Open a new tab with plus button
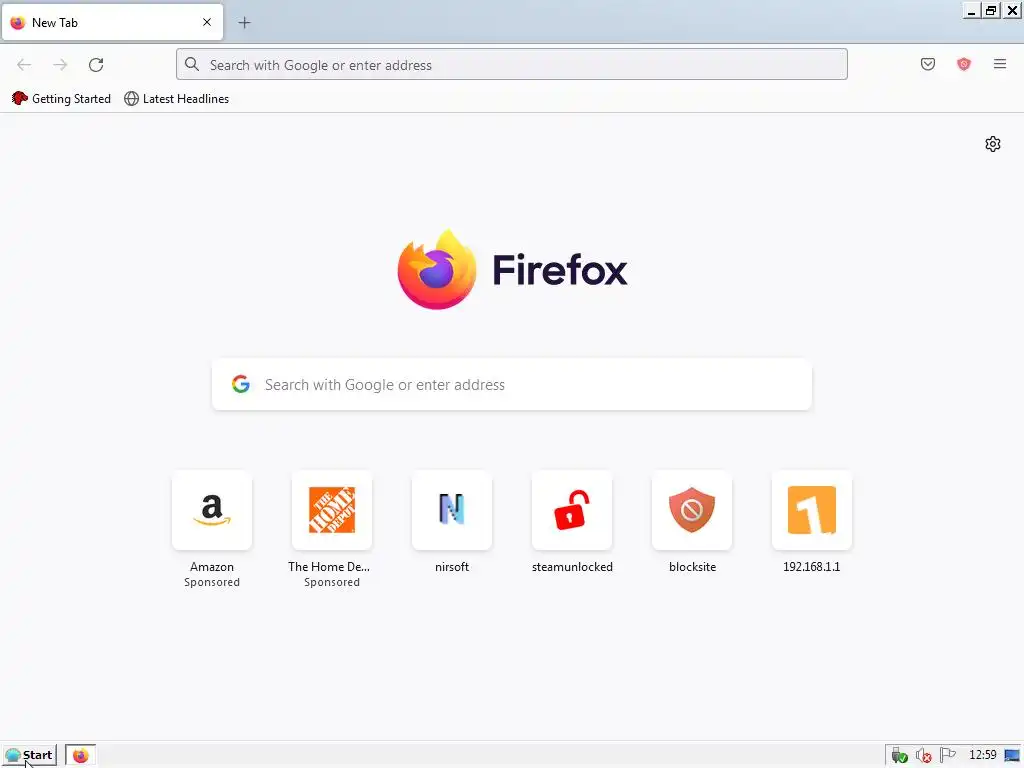Image resolution: width=1024 pixels, height=768 pixels. click(x=244, y=23)
